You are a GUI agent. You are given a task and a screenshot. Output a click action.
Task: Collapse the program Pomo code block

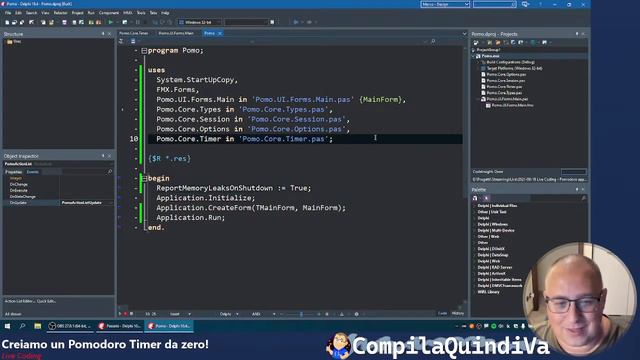tap(144, 51)
